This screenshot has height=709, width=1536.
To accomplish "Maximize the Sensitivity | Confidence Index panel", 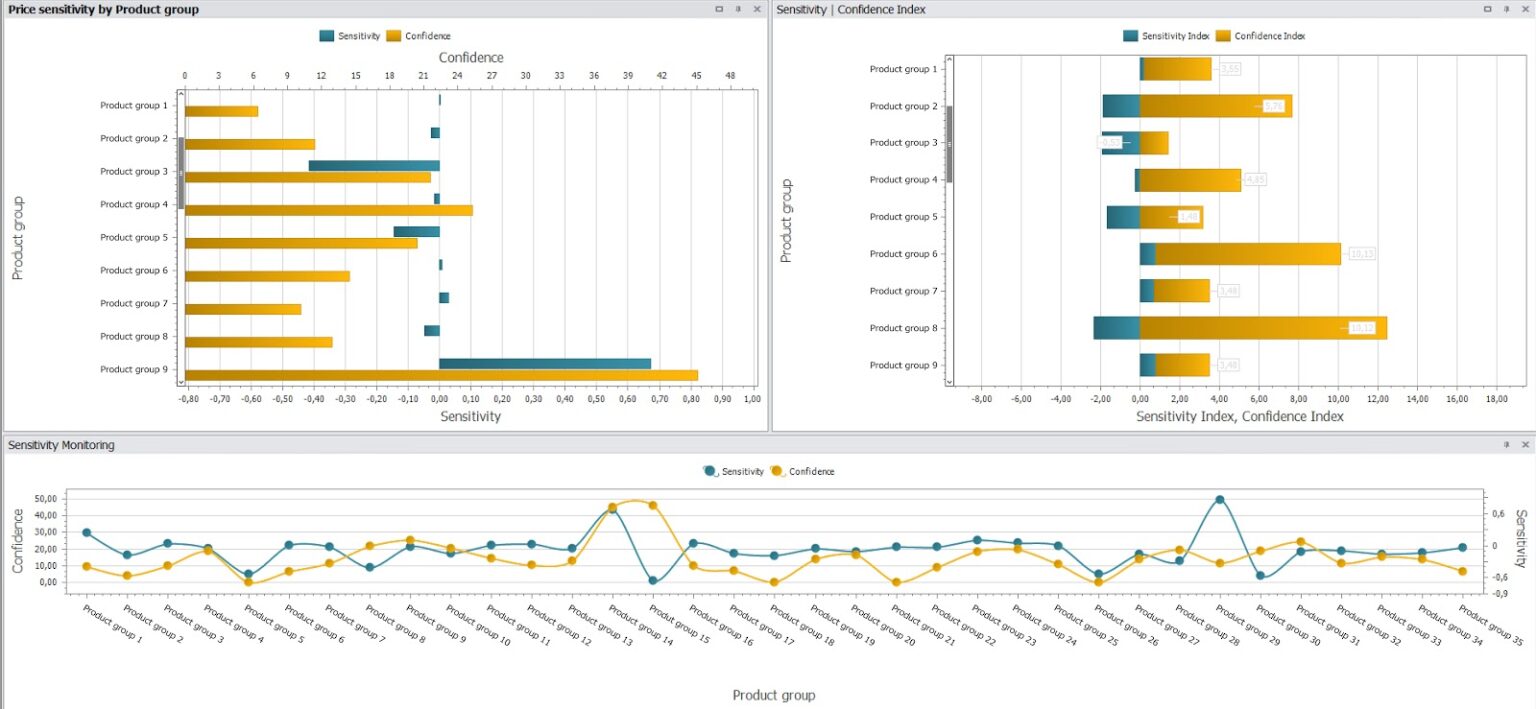I will click(1488, 9).
